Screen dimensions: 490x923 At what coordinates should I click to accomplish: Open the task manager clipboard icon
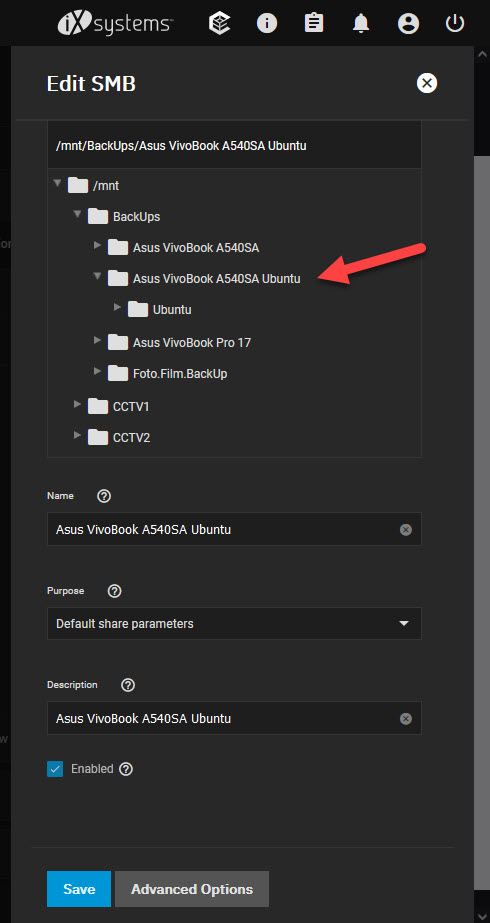click(314, 24)
